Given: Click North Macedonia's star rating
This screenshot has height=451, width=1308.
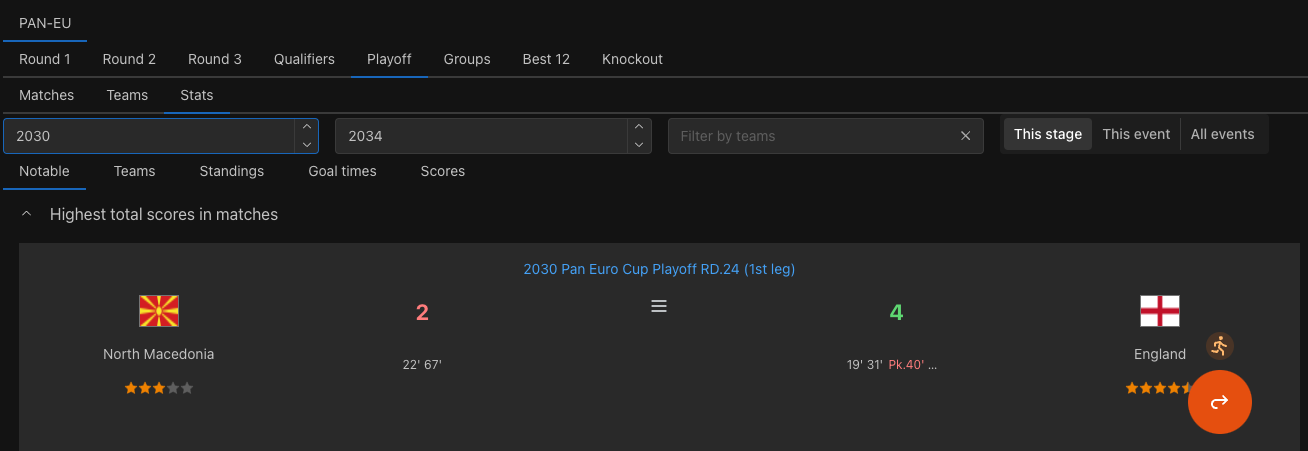Looking at the screenshot, I should pyautogui.click(x=159, y=388).
